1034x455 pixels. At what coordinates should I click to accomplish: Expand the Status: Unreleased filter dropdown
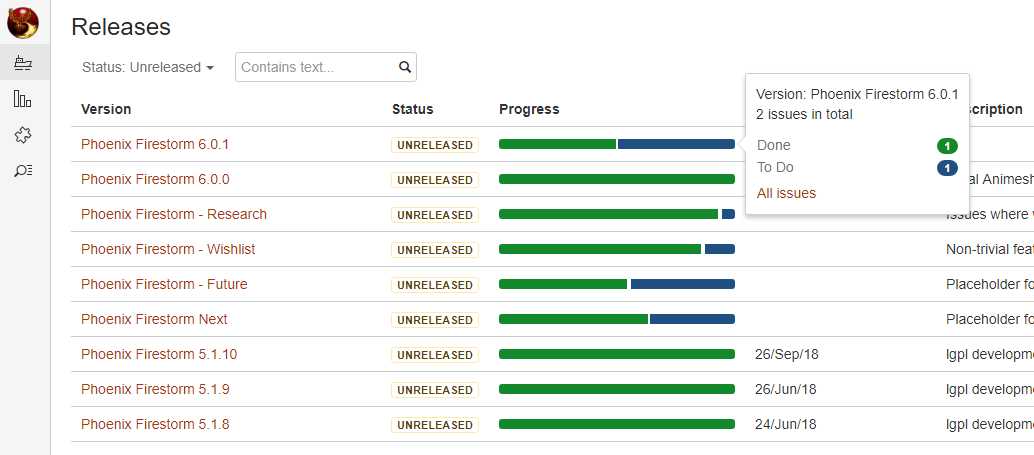pyautogui.click(x=148, y=67)
